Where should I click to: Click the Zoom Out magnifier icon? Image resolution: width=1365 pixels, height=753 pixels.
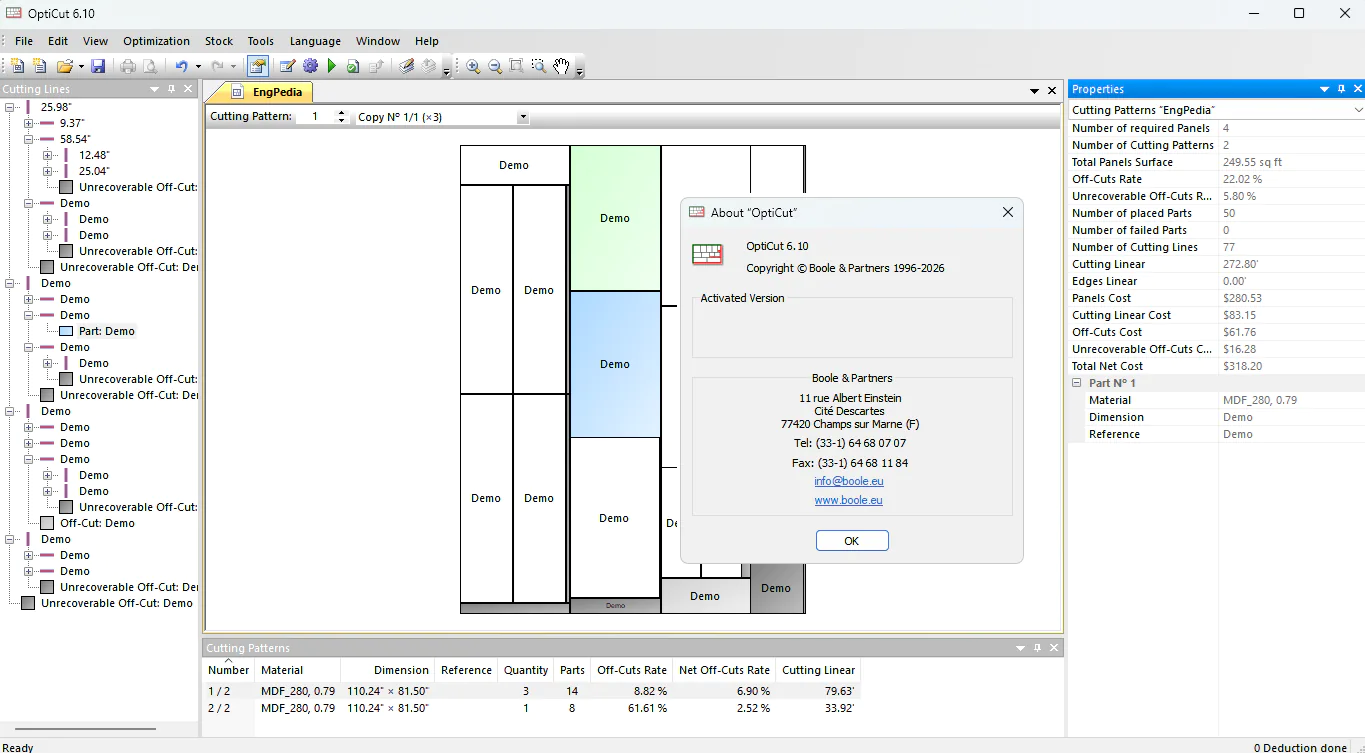(x=495, y=66)
